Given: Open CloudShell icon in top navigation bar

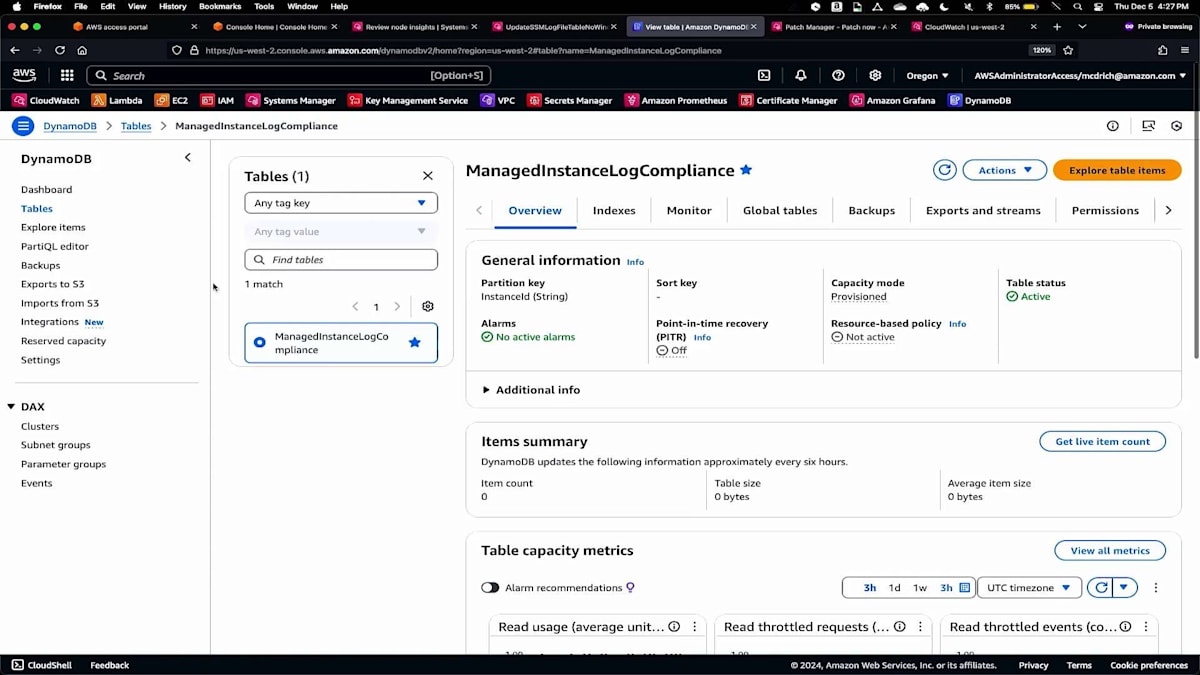Looking at the screenshot, I should click(x=764, y=75).
